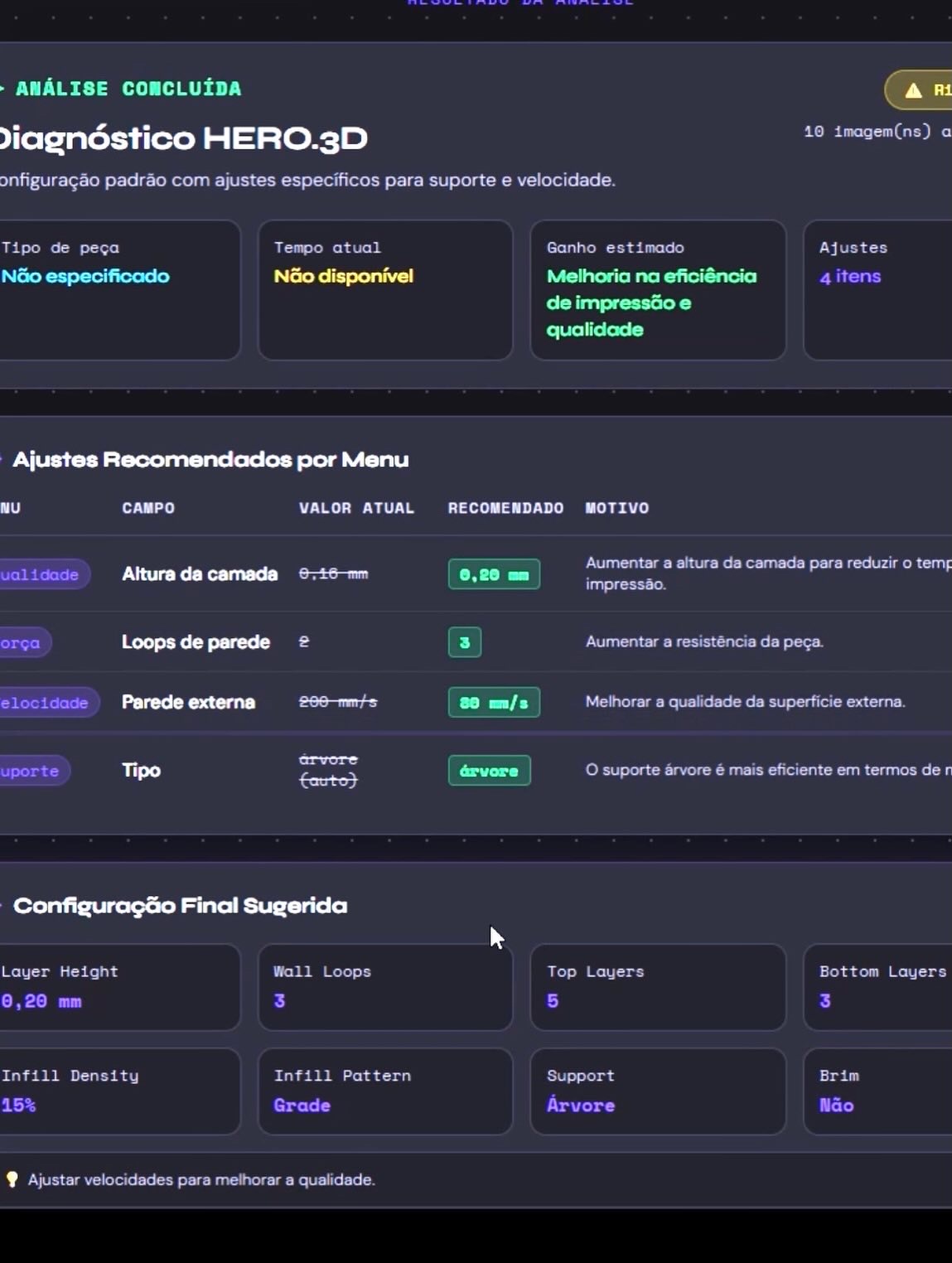This screenshot has width=952, height=1263.
Task: Select the 'Parede externa' field name
Action: [188, 702]
